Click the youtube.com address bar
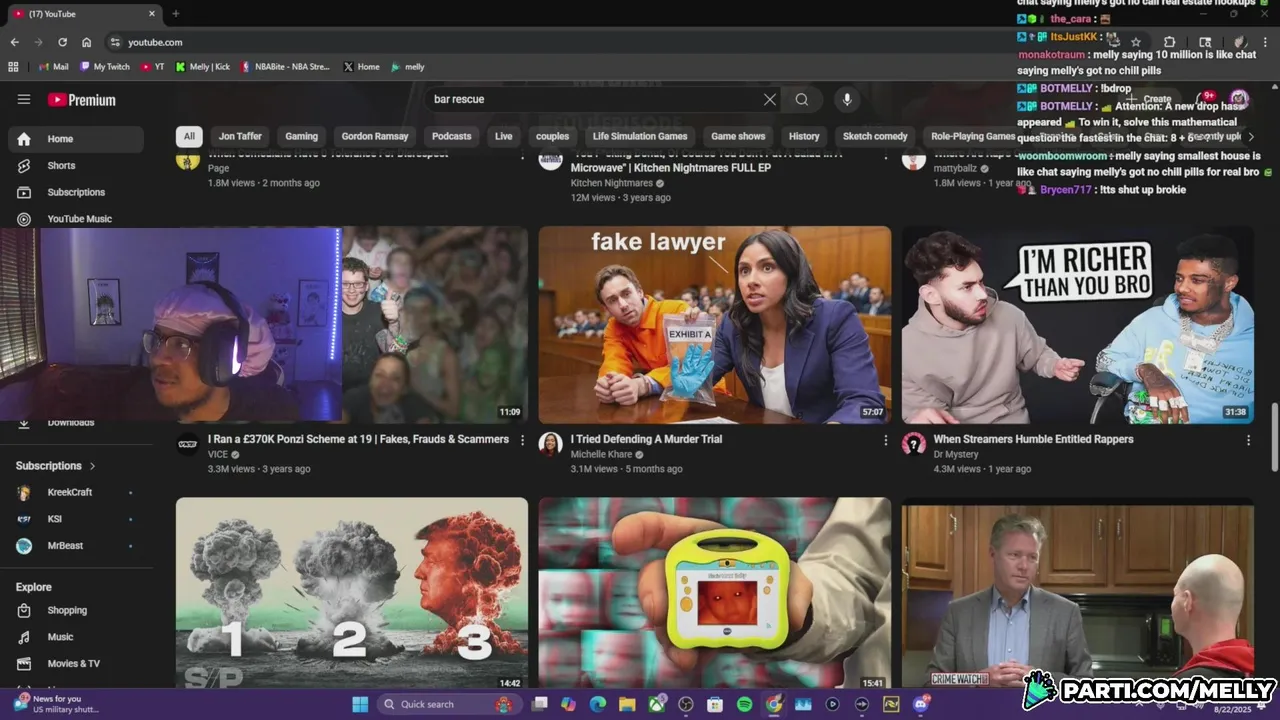The width and height of the screenshot is (1280, 720). pos(620,42)
